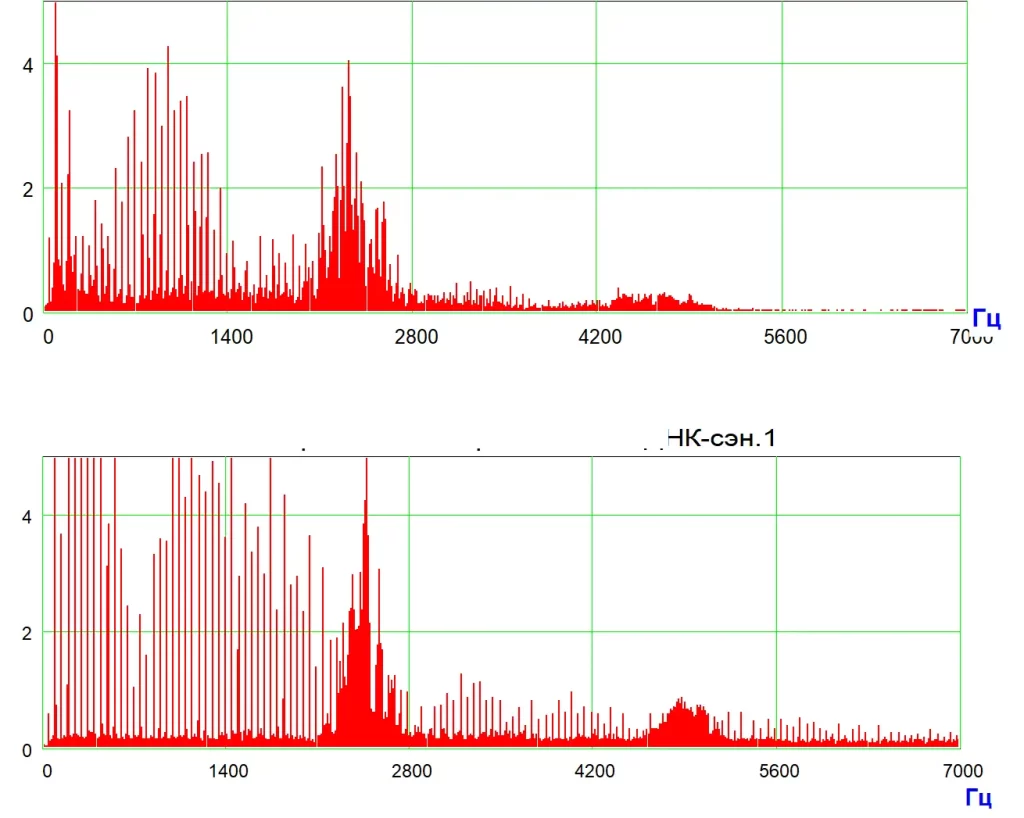Click the 4 label on bottom chart's vertical axis
This screenshot has width=1024, height=818.
click(28, 517)
